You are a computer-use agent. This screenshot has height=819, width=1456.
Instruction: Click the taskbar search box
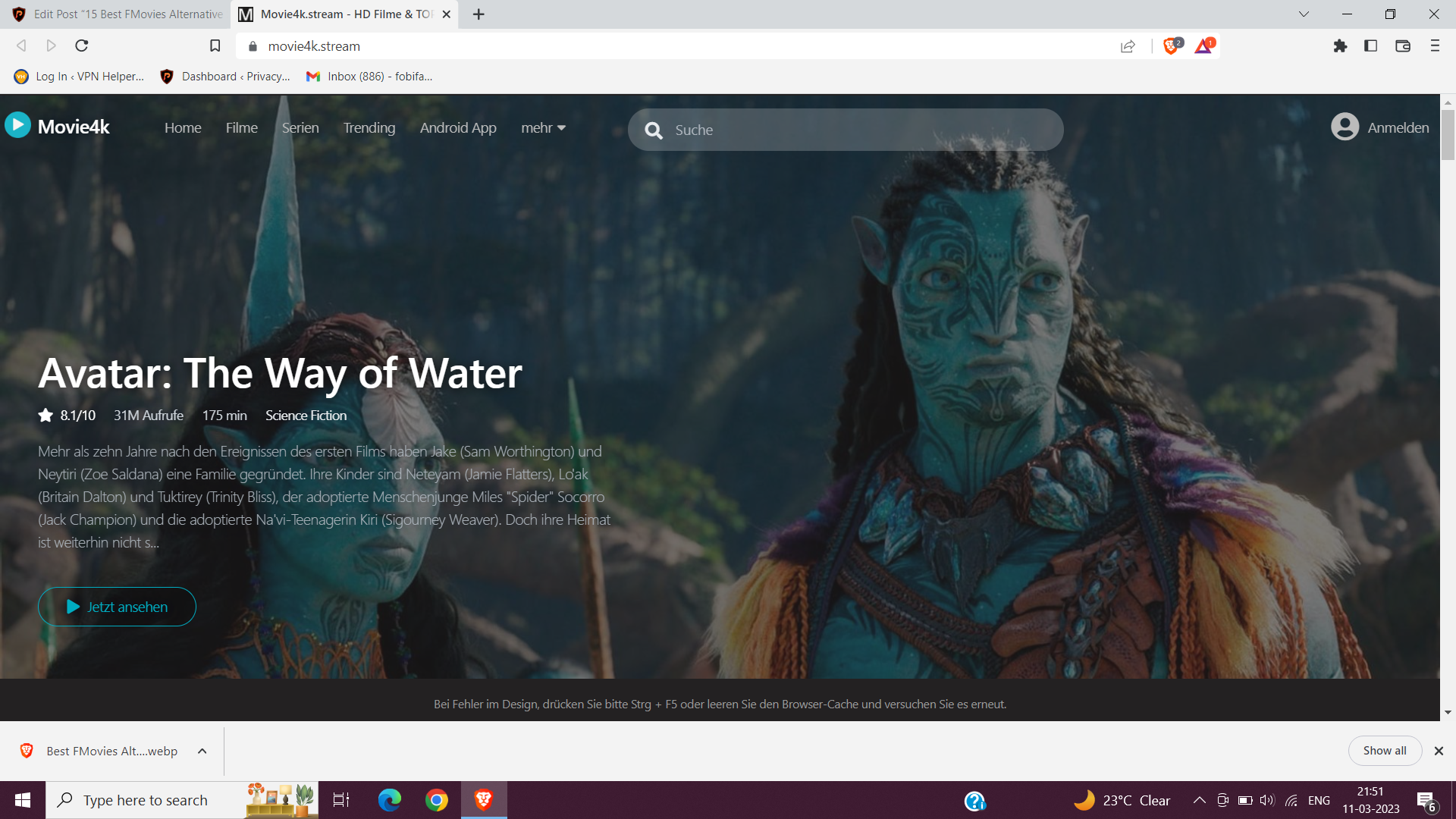(182, 800)
